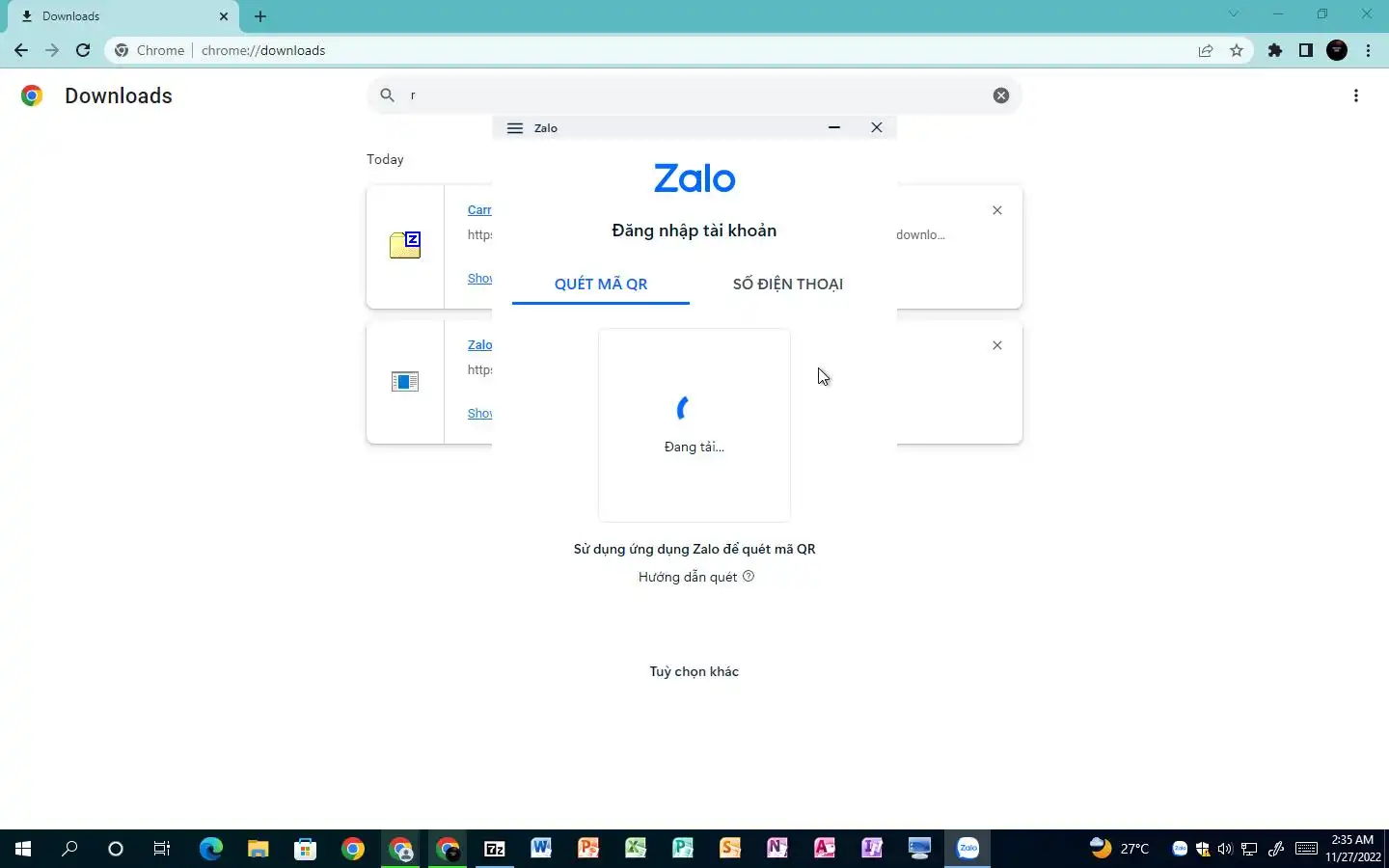Open File Explorer from taskbar
The width and height of the screenshot is (1389, 868).
point(258,849)
